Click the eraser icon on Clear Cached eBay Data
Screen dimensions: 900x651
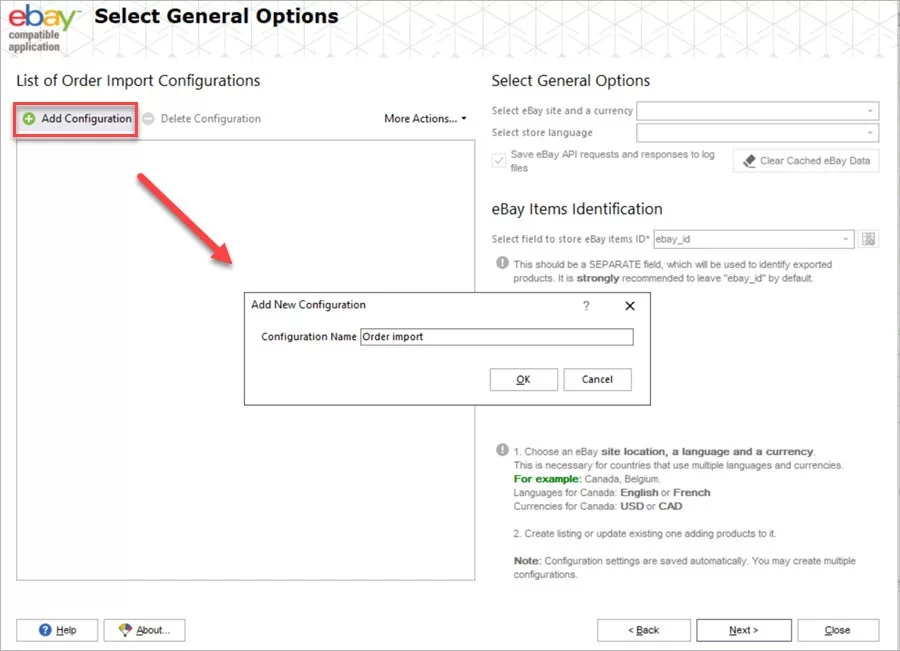point(747,160)
